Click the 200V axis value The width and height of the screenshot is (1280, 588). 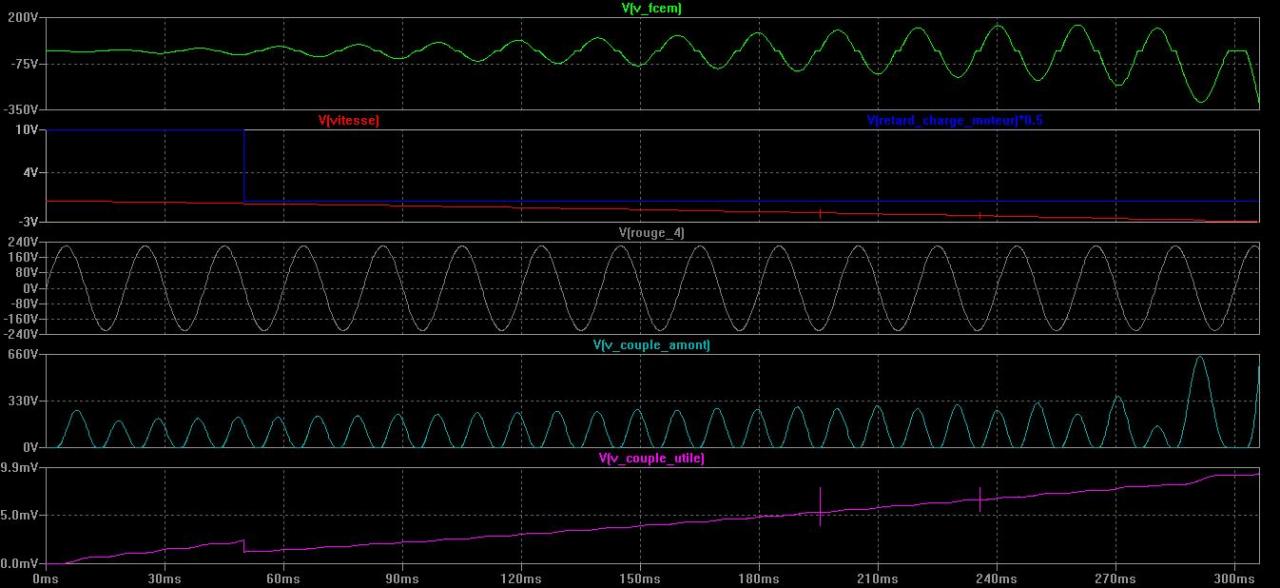point(23,19)
